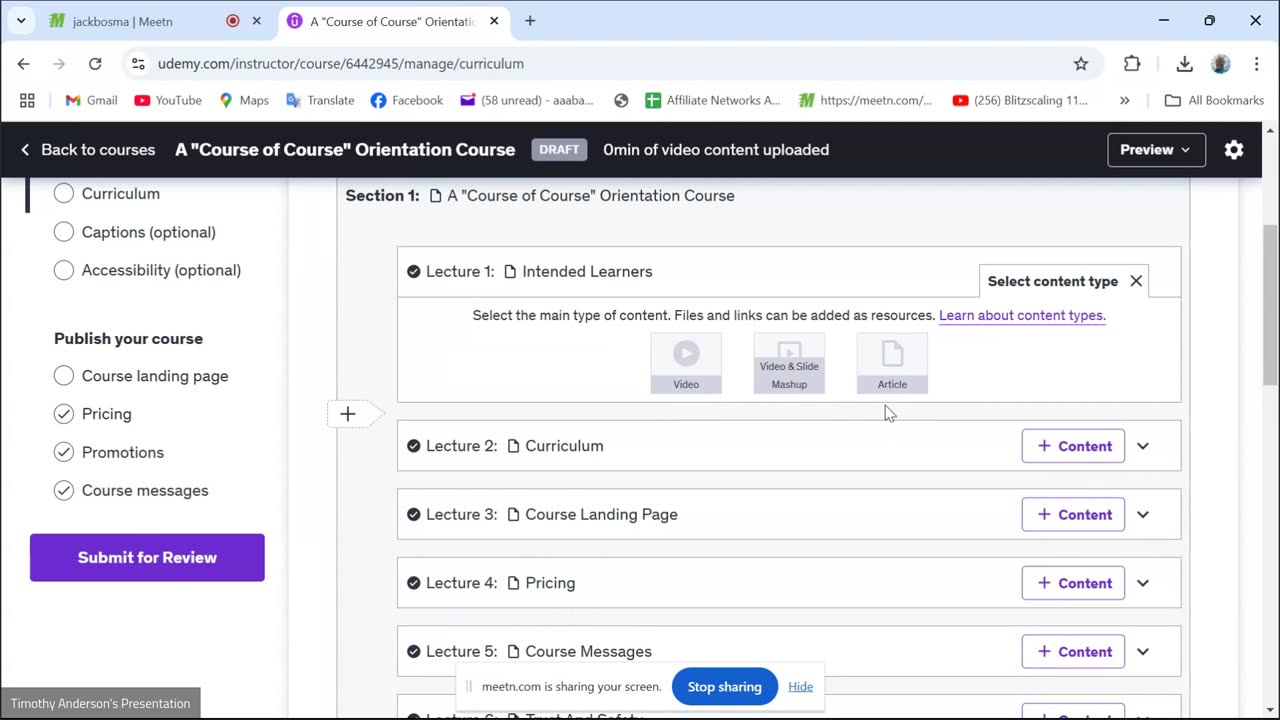Select the Course landing page circle
The image size is (1280, 720).
pos(64,376)
